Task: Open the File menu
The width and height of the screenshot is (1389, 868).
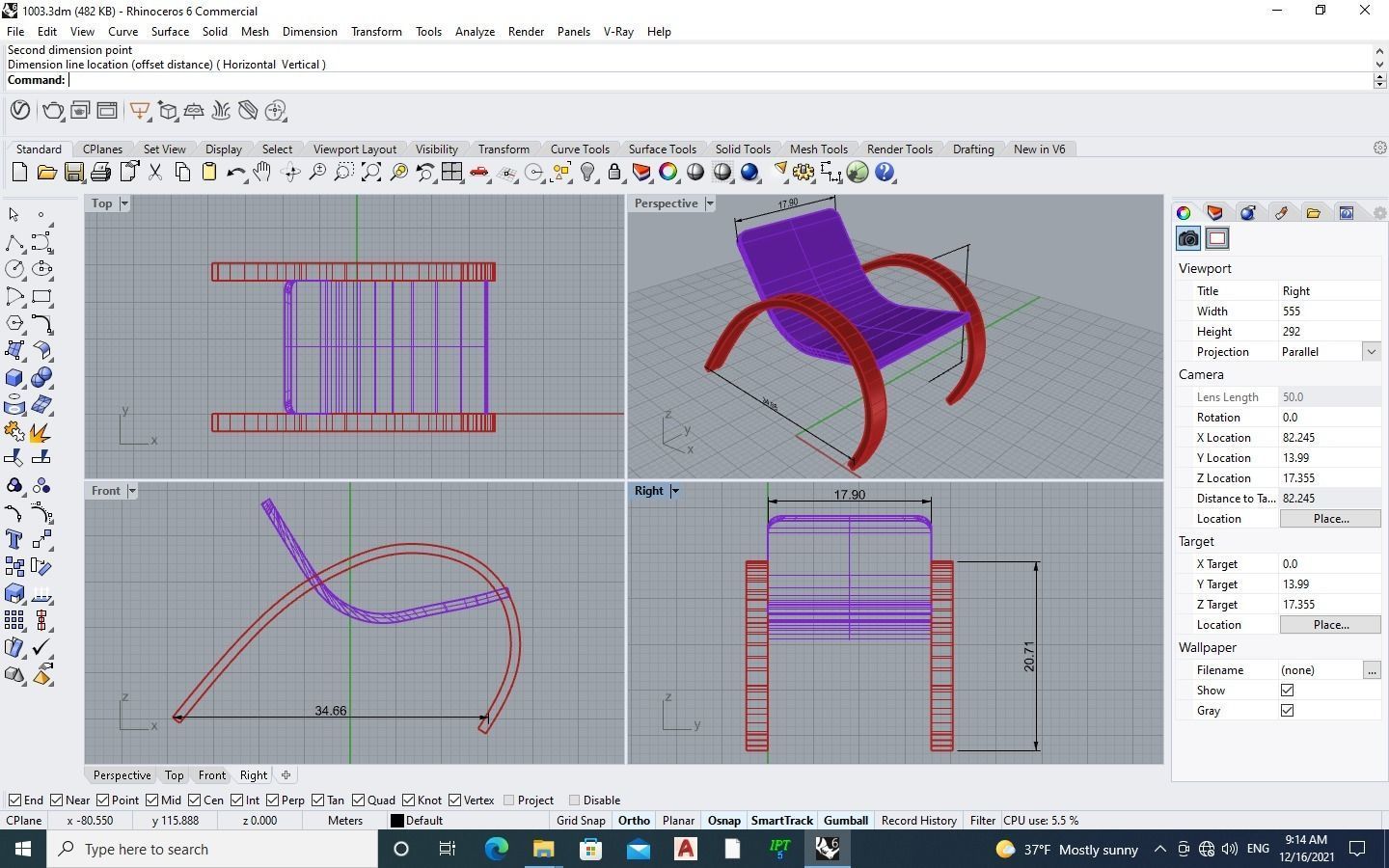Action: (x=15, y=32)
